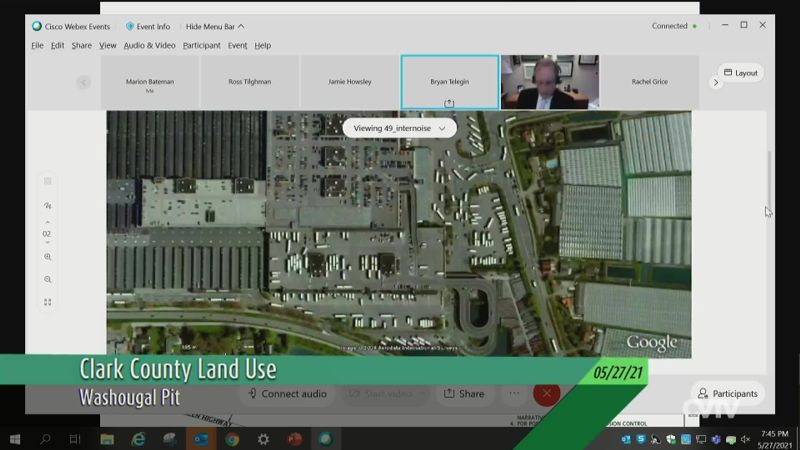The image size is (800, 450).
Task: Open thumbnails view icon in sharing toolbar
Action: tap(47, 181)
